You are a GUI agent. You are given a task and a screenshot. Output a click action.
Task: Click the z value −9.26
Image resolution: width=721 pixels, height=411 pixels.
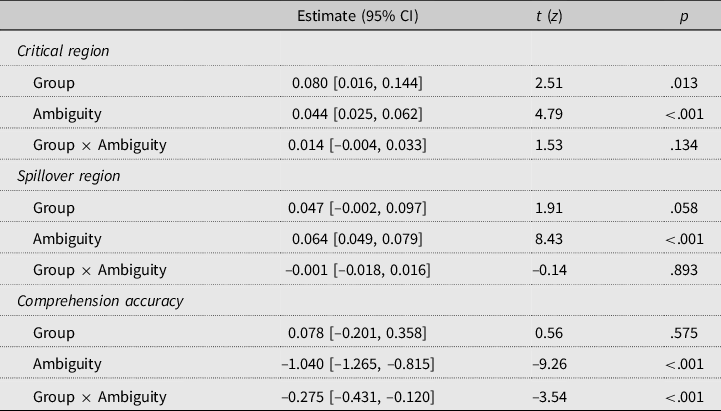pyautogui.click(x=547, y=365)
